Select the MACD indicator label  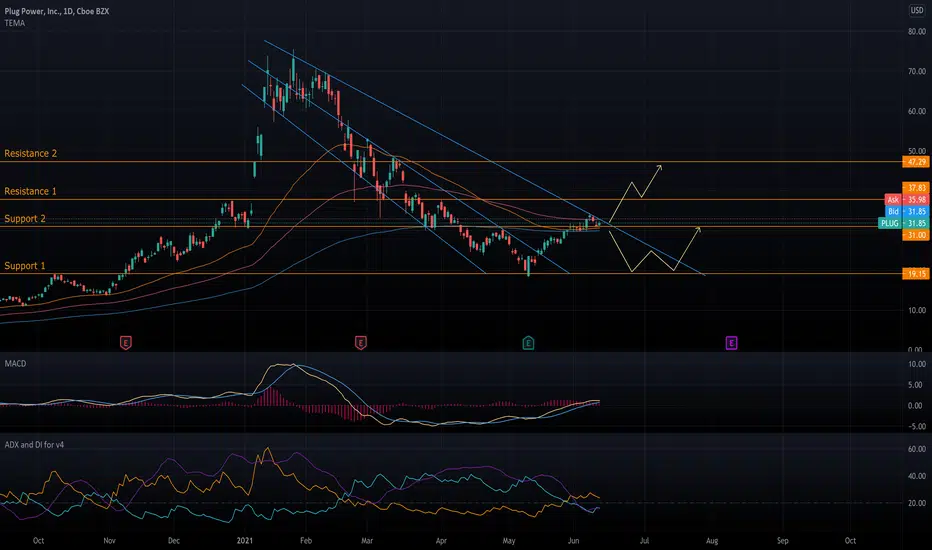(x=15, y=363)
